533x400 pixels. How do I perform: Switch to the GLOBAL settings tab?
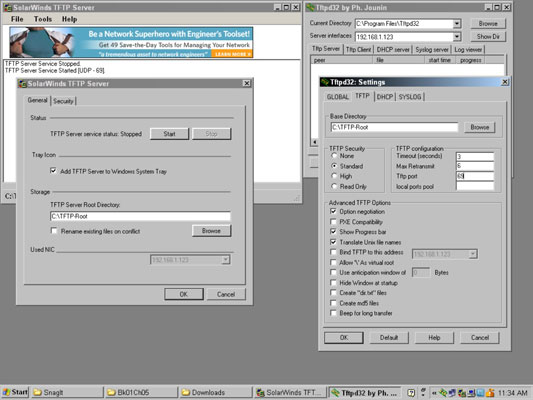coord(338,97)
